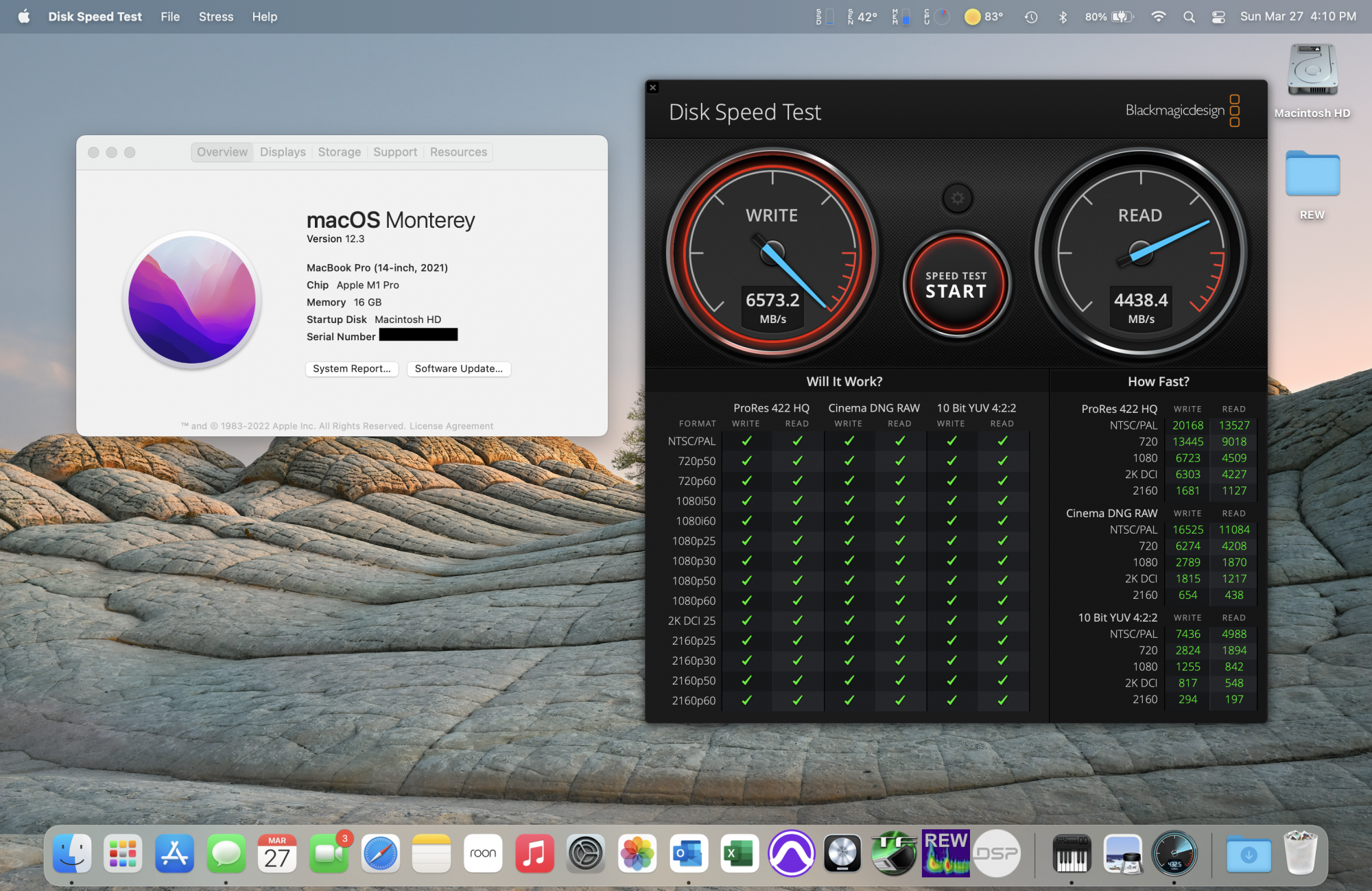Launch Safari from the Dock
Screen dimensions: 1372x891
381,853
